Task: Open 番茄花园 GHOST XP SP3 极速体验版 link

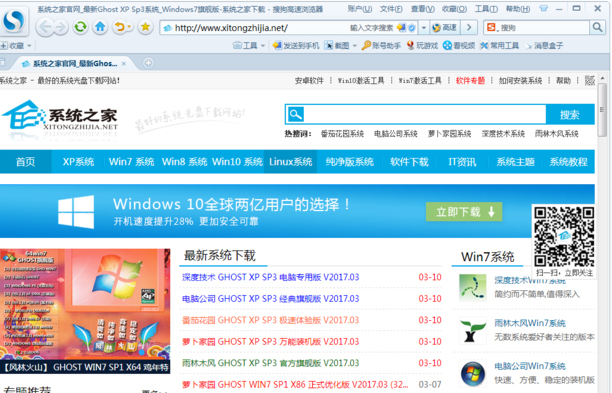Action: 270,320
